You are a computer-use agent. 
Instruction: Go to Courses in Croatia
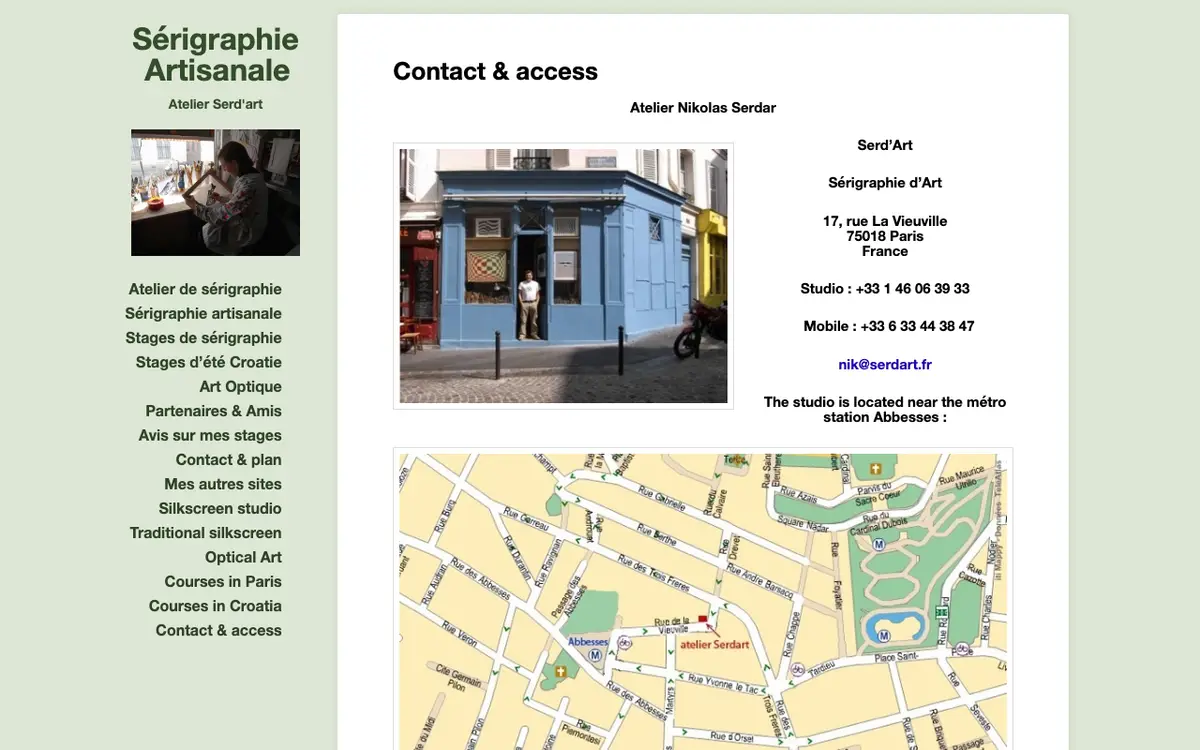tap(215, 606)
